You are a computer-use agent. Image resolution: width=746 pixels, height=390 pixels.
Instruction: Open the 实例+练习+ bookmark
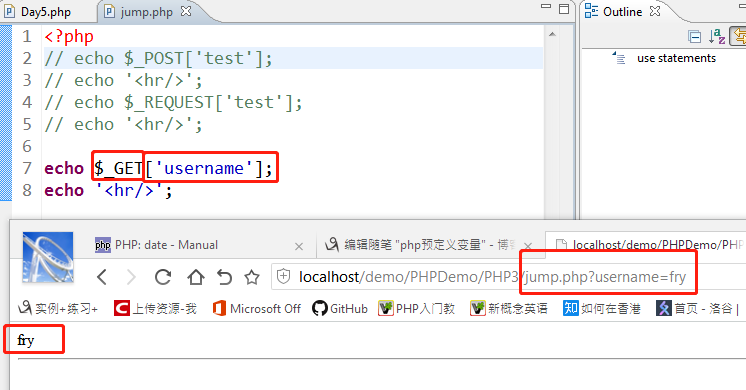point(58,309)
